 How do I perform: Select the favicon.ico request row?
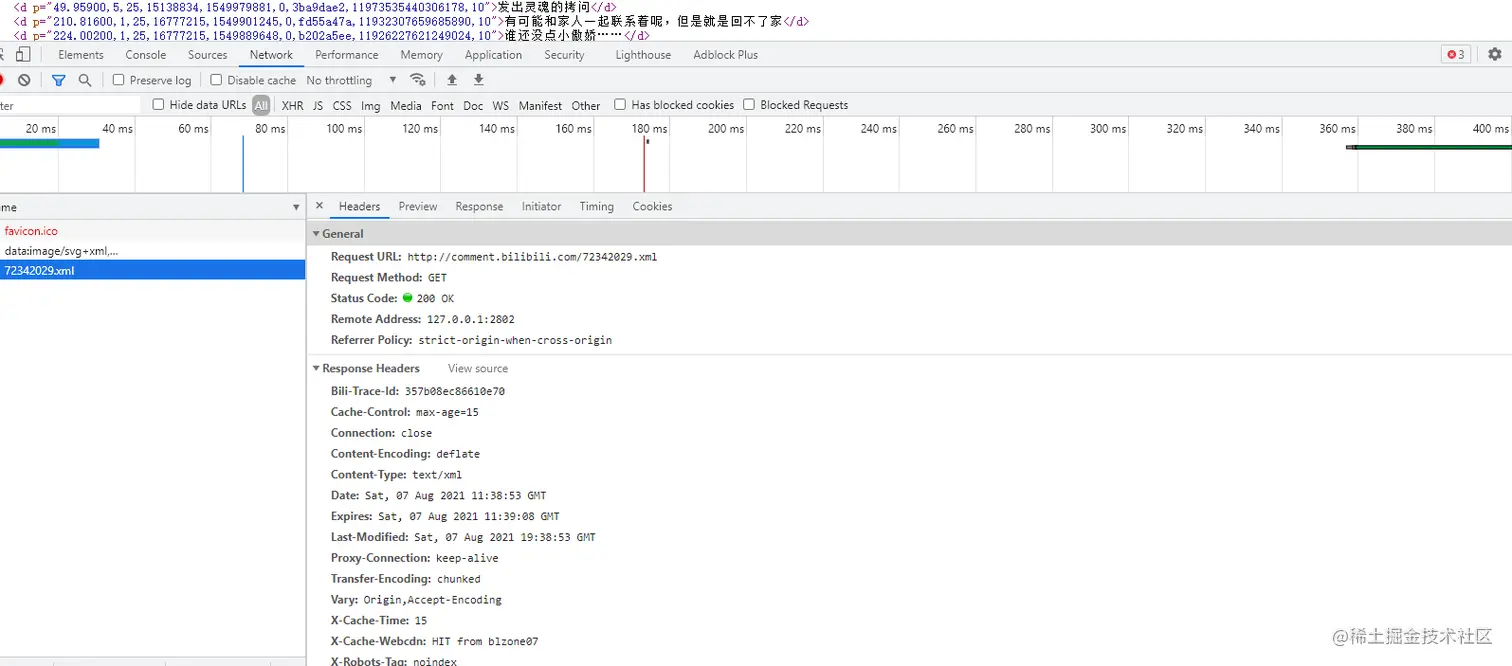[152, 231]
